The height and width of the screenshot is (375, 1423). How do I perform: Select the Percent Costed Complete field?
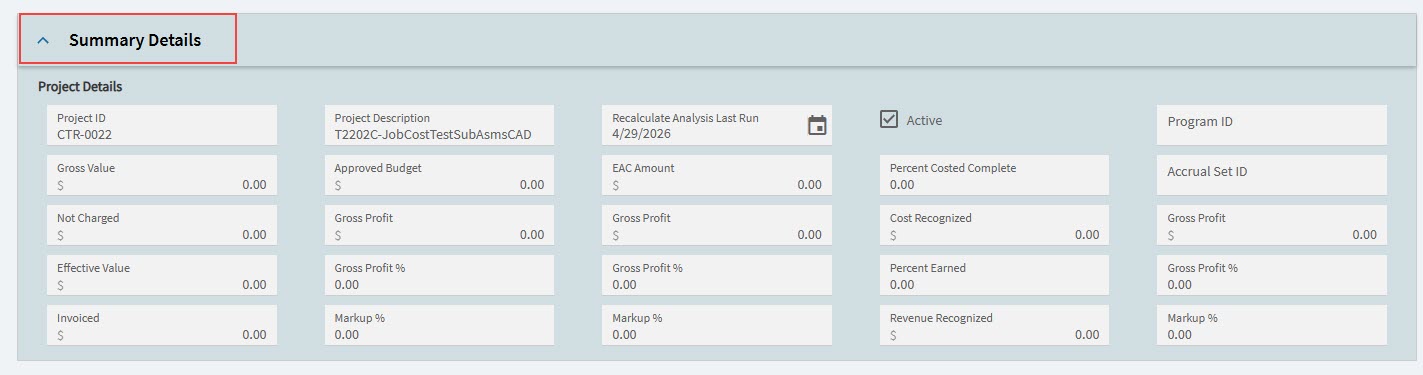[994, 175]
